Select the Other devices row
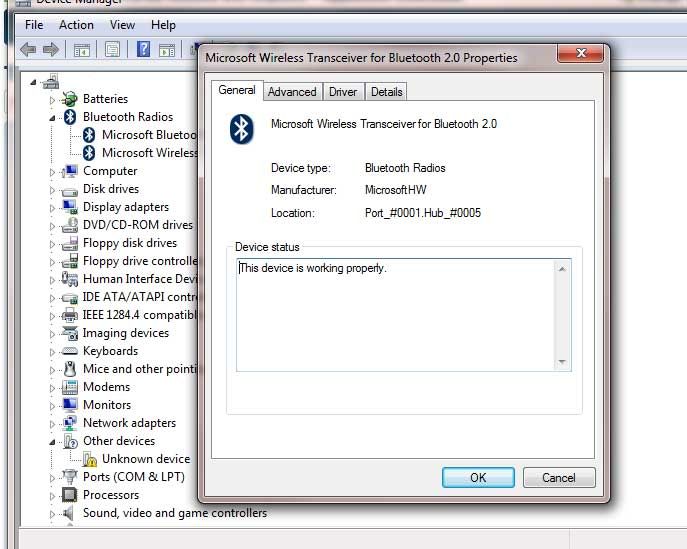The image size is (687, 549). (108, 441)
